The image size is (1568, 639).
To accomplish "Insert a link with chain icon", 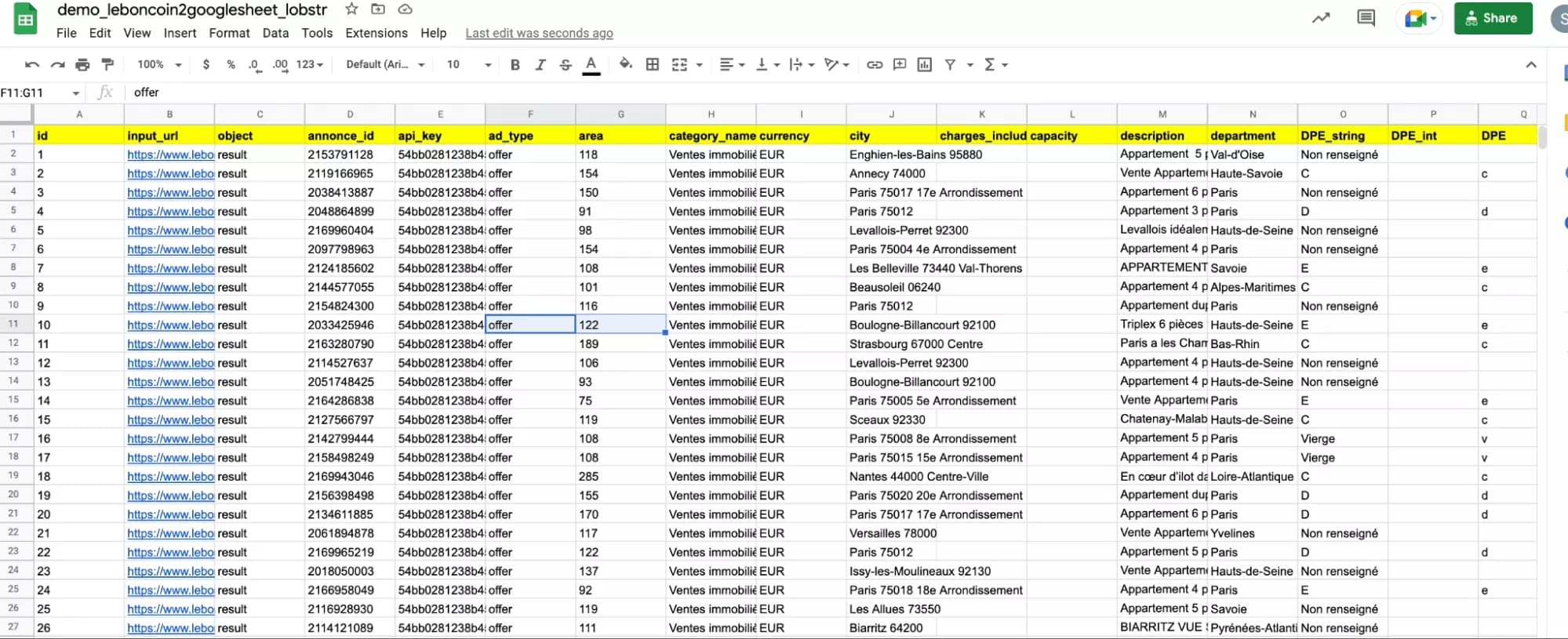I will click(x=875, y=65).
